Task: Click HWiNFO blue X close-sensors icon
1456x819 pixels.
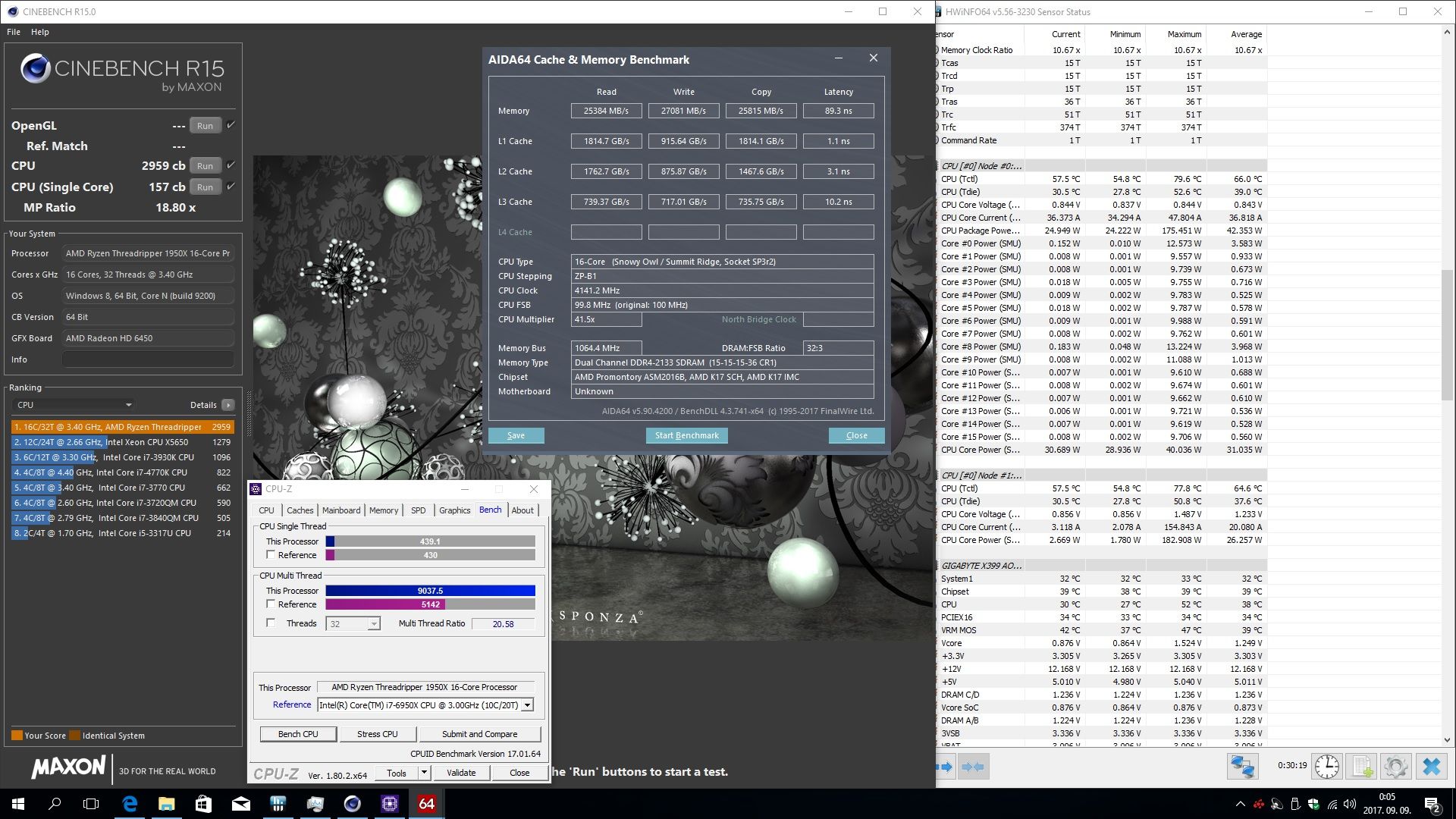Action: tap(1432, 767)
